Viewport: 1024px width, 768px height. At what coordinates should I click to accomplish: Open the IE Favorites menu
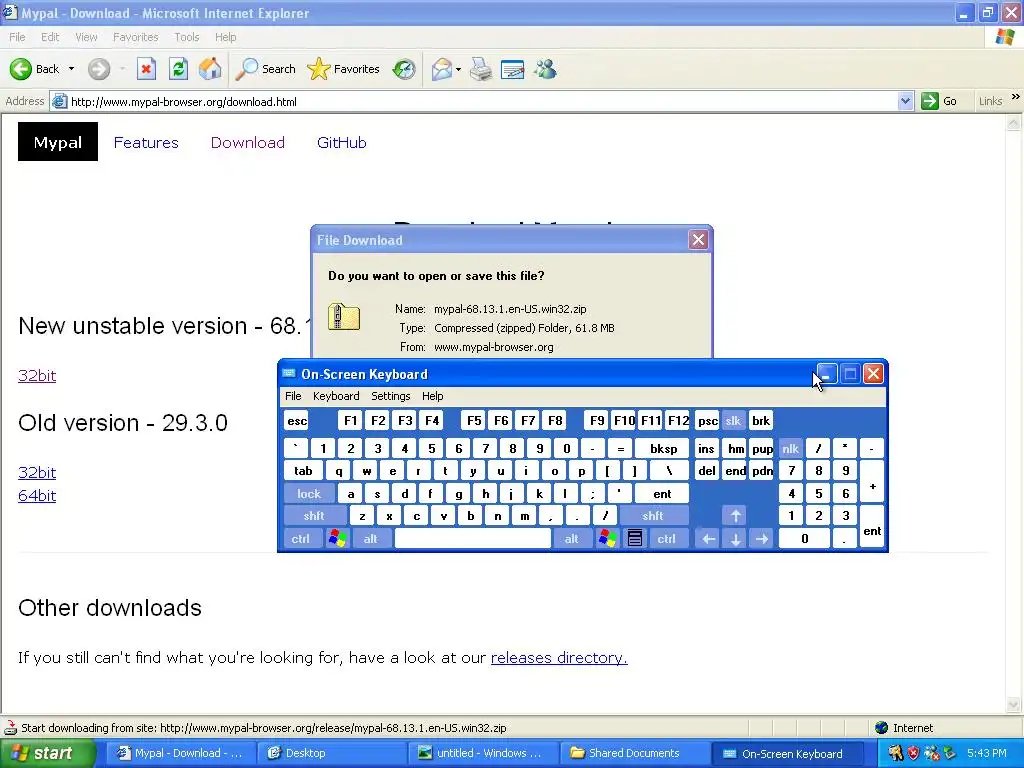pyautogui.click(x=135, y=37)
